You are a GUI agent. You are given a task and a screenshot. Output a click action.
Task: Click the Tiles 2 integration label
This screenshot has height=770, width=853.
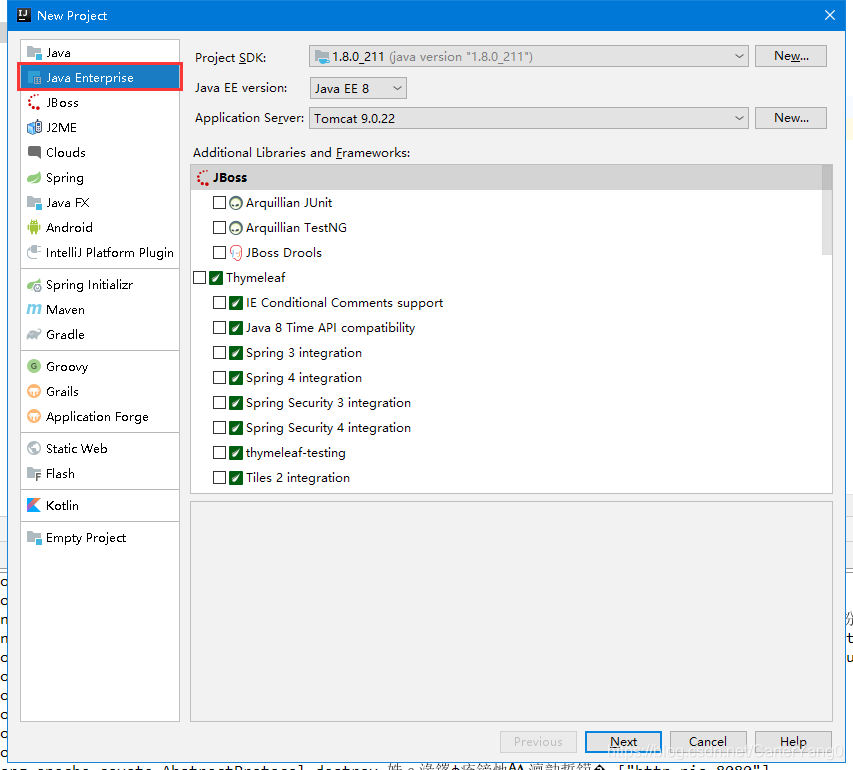point(298,478)
